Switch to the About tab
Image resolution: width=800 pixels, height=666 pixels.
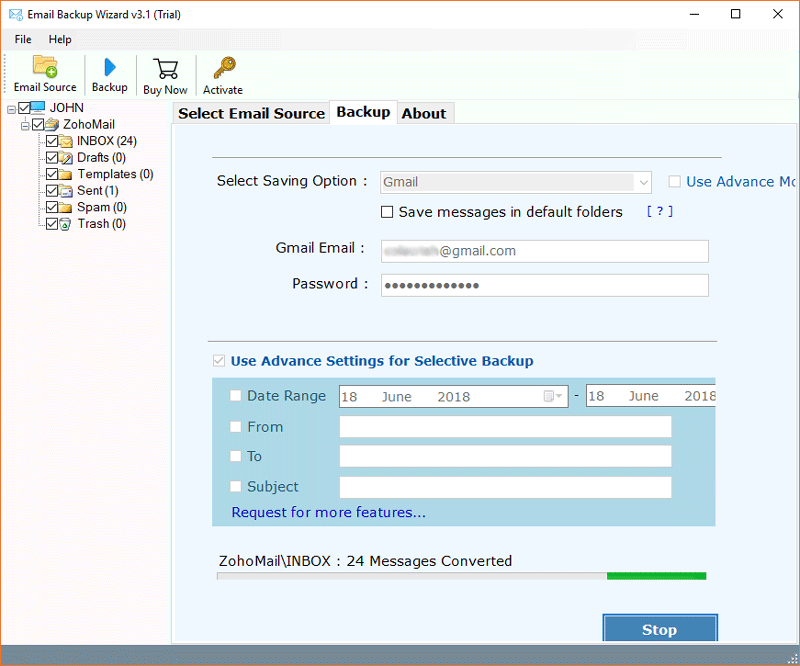click(423, 113)
